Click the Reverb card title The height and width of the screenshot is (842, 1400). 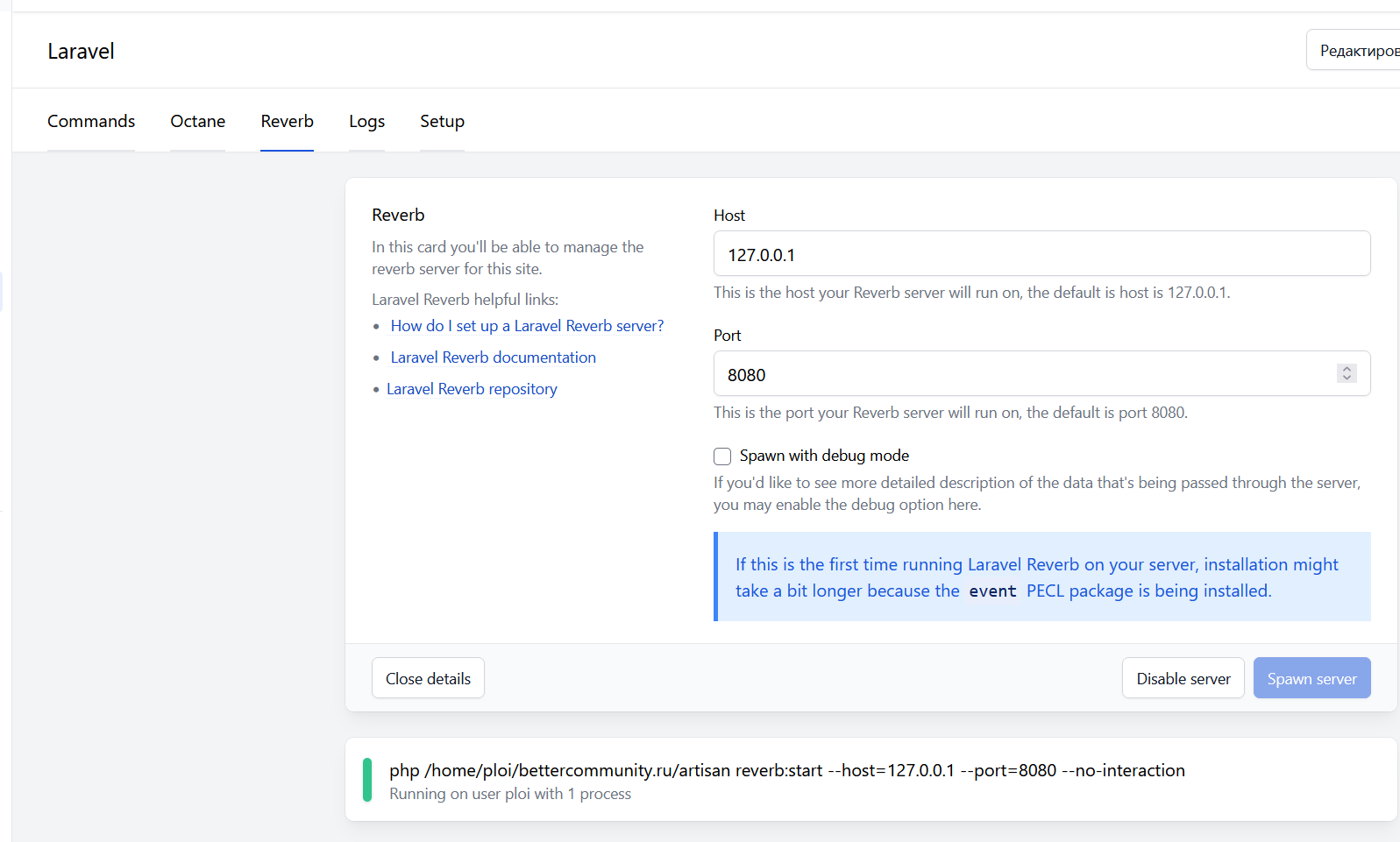click(x=398, y=215)
